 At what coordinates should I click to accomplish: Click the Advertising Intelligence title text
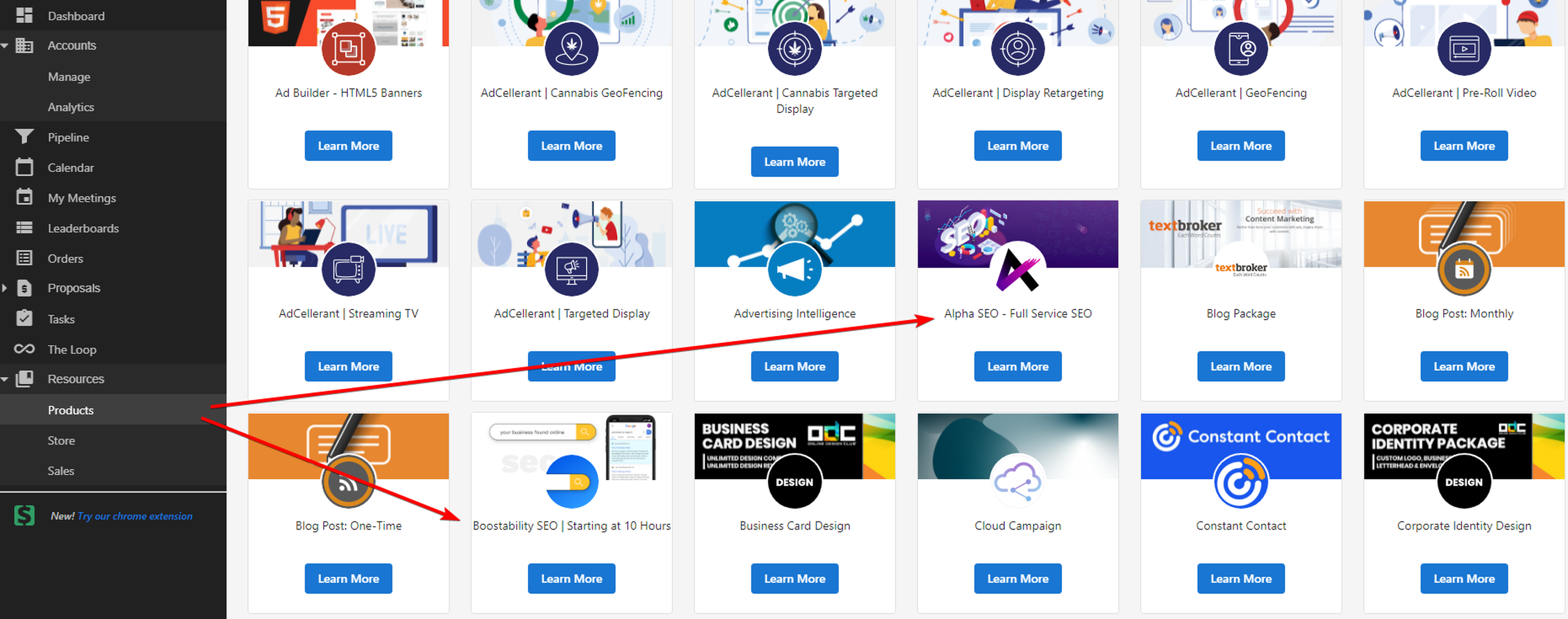[x=794, y=313]
